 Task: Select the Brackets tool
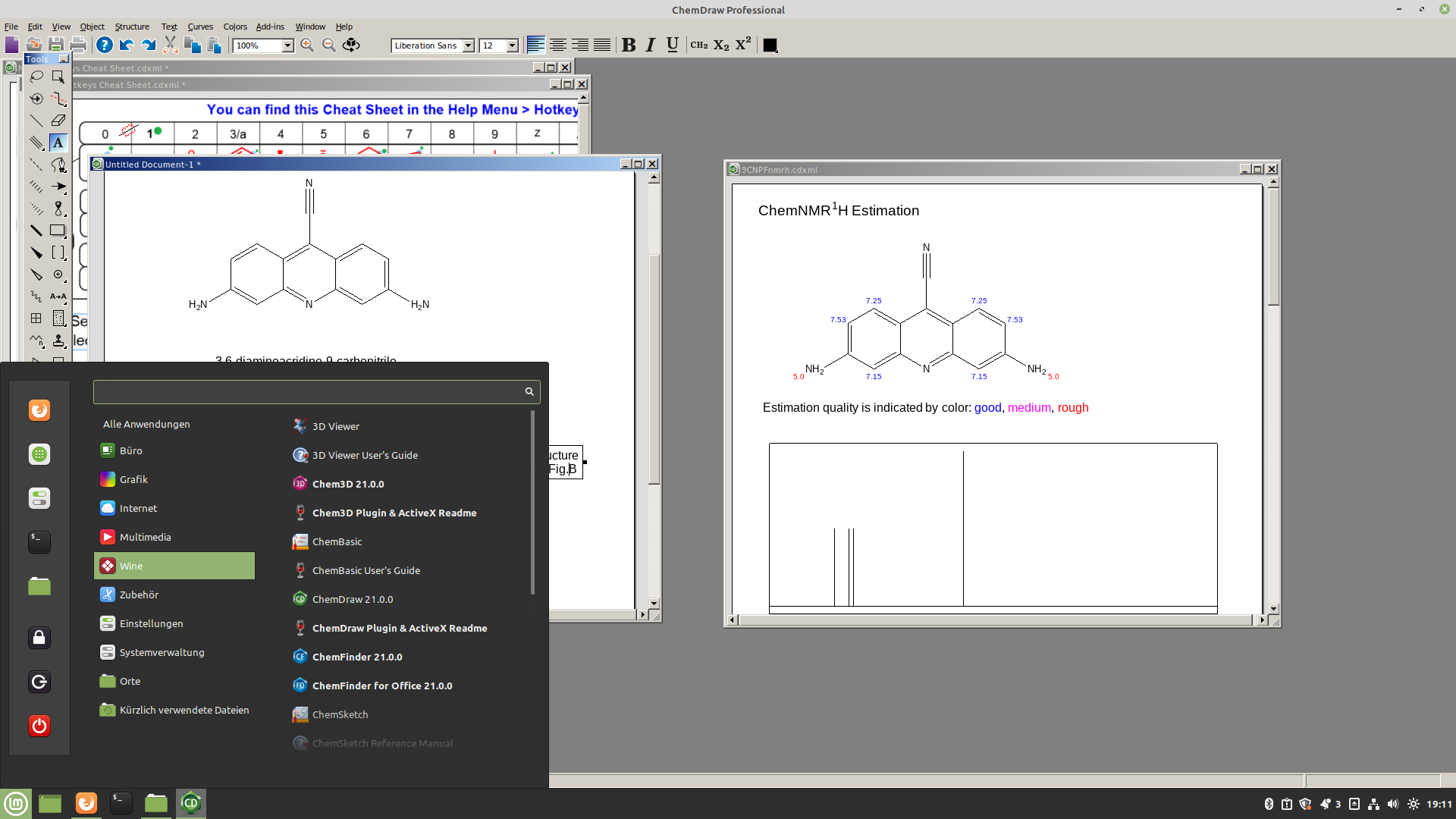[x=58, y=253]
